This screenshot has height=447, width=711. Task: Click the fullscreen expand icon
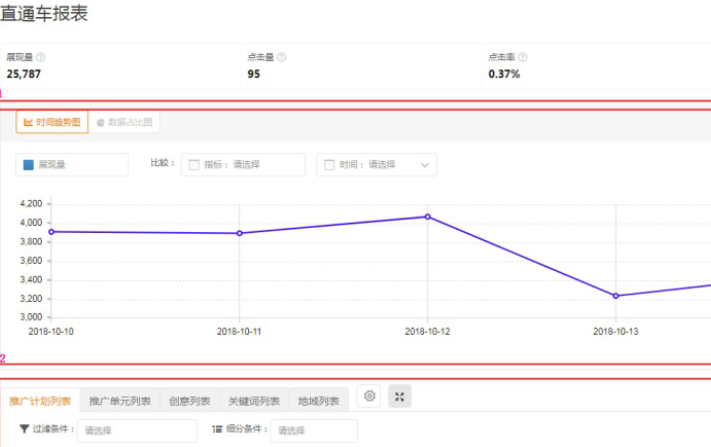399,397
